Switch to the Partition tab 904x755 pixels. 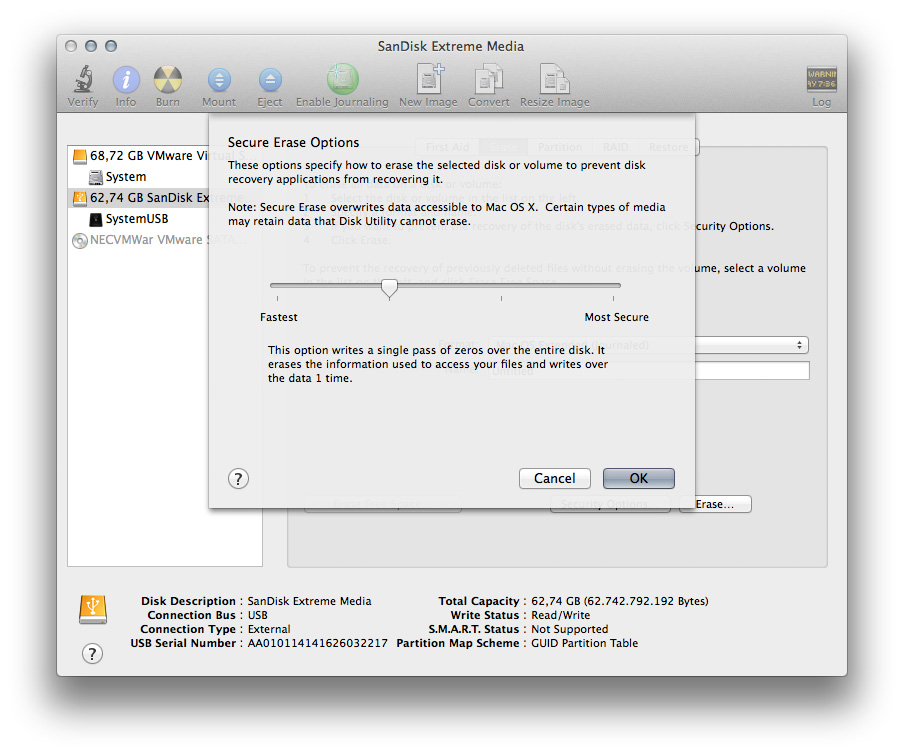click(x=560, y=148)
